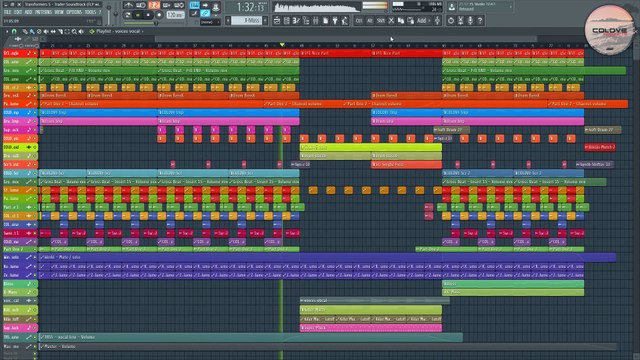This screenshot has width=640, height=360.
Task: Open the ADD menu
Action: tap(28, 12)
